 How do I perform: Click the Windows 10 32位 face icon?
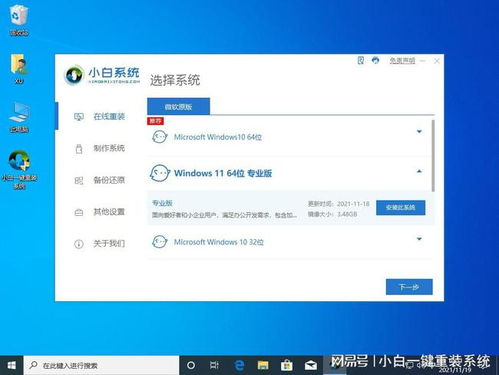point(159,242)
